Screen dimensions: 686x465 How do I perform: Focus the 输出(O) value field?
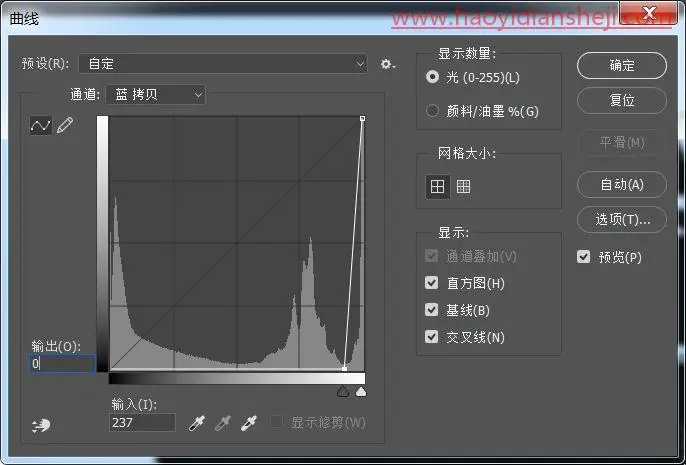63,364
